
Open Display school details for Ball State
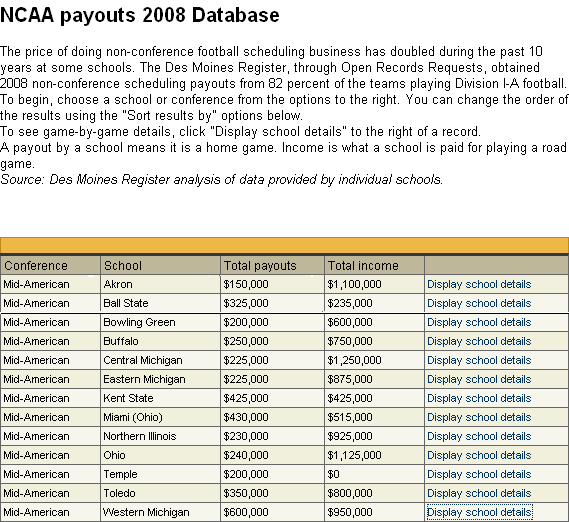(479, 303)
